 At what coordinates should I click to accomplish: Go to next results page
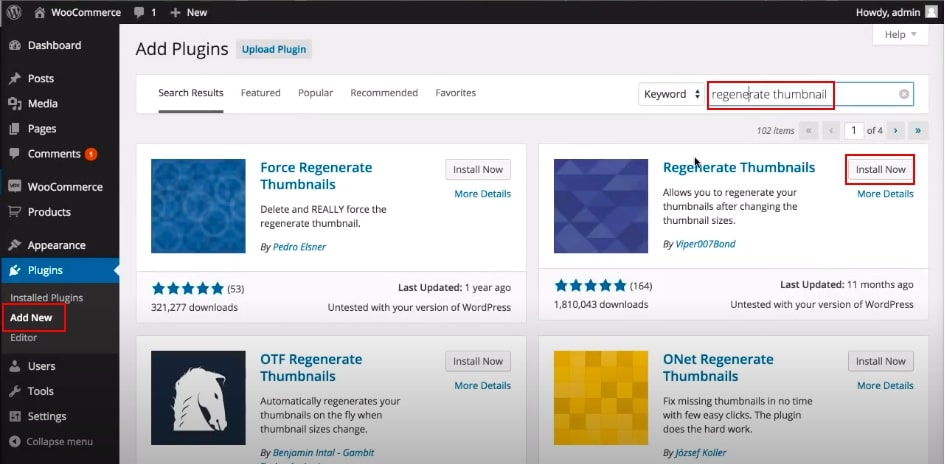896,130
